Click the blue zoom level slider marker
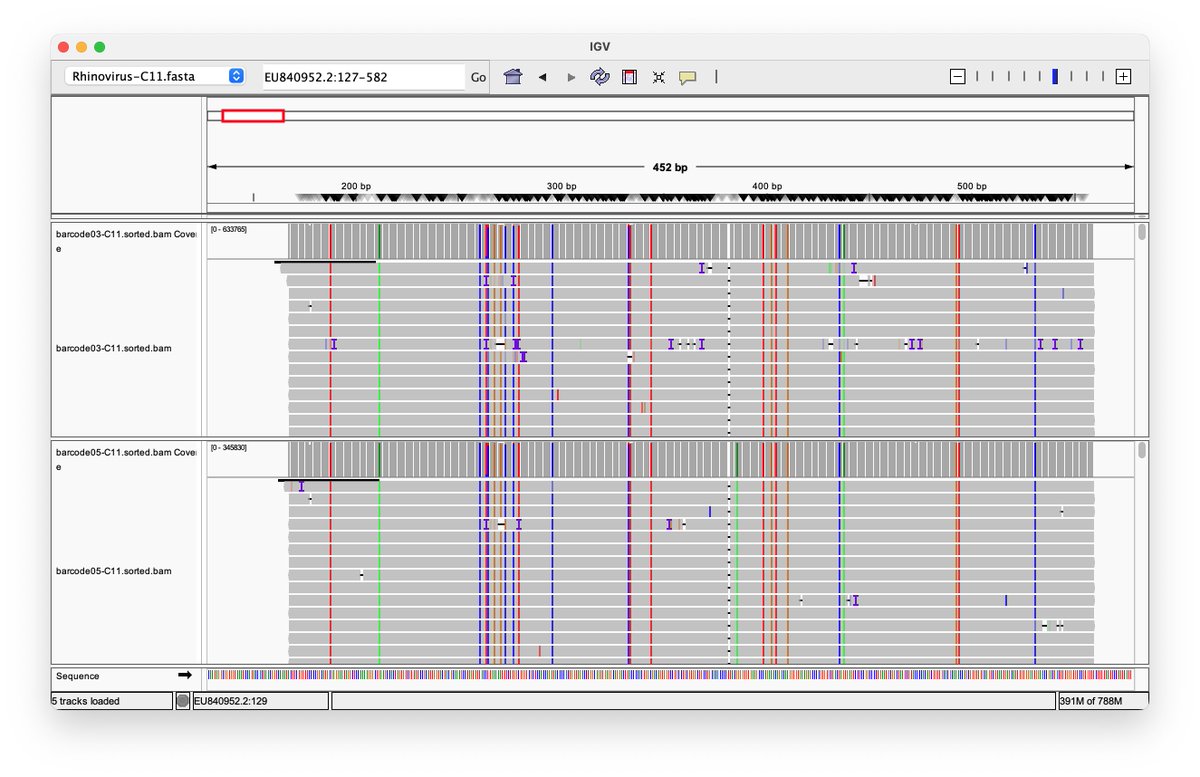The height and width of the screenshot is (777, 1200). pyautogui.click(x=1055, y=77)
